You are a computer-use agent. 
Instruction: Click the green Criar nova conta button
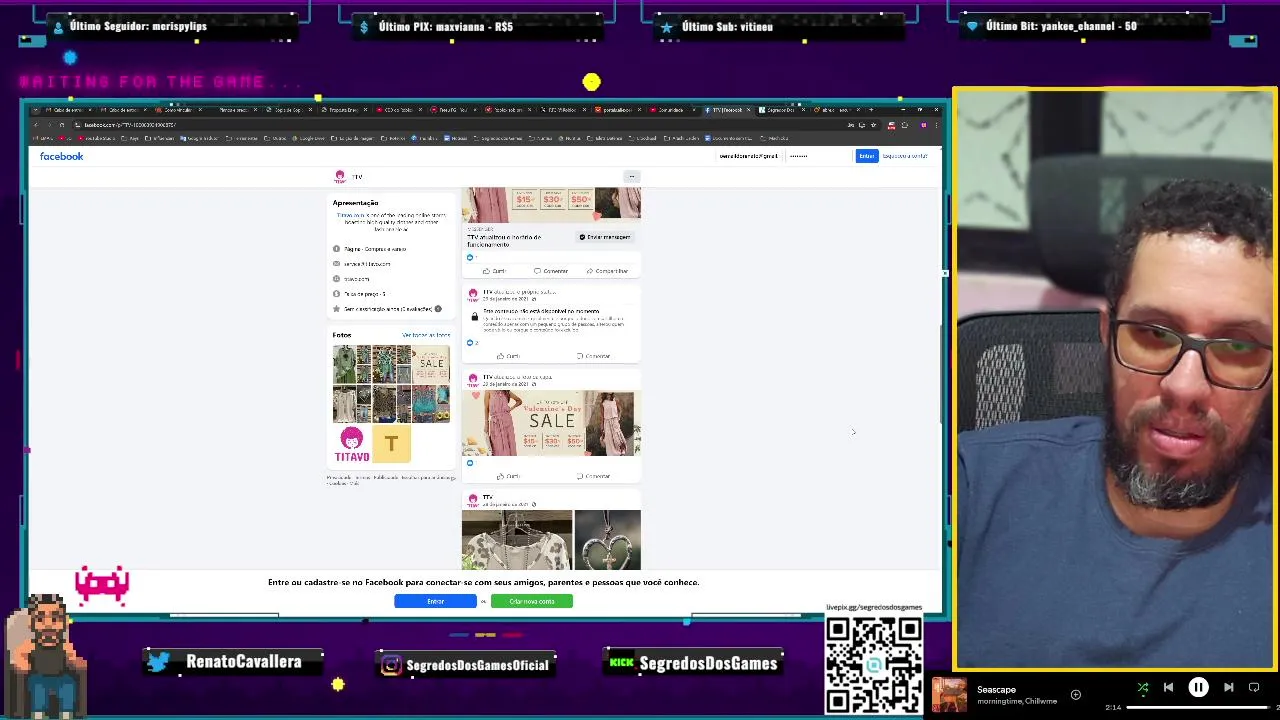pos(531,601)
